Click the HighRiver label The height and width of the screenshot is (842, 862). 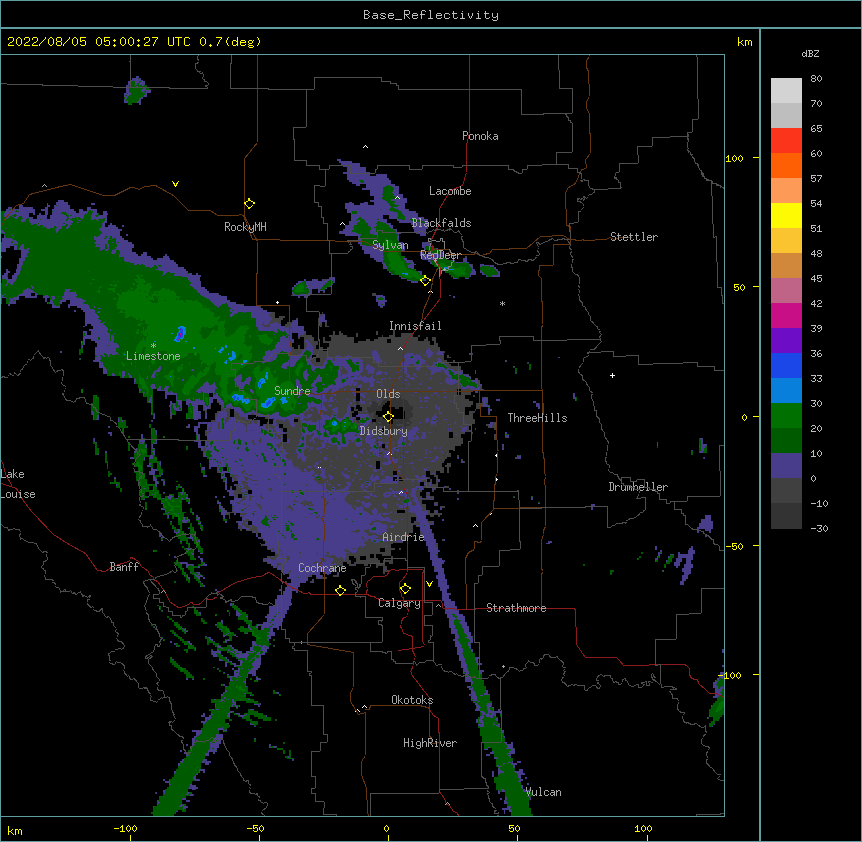click(x=430, y=743)
